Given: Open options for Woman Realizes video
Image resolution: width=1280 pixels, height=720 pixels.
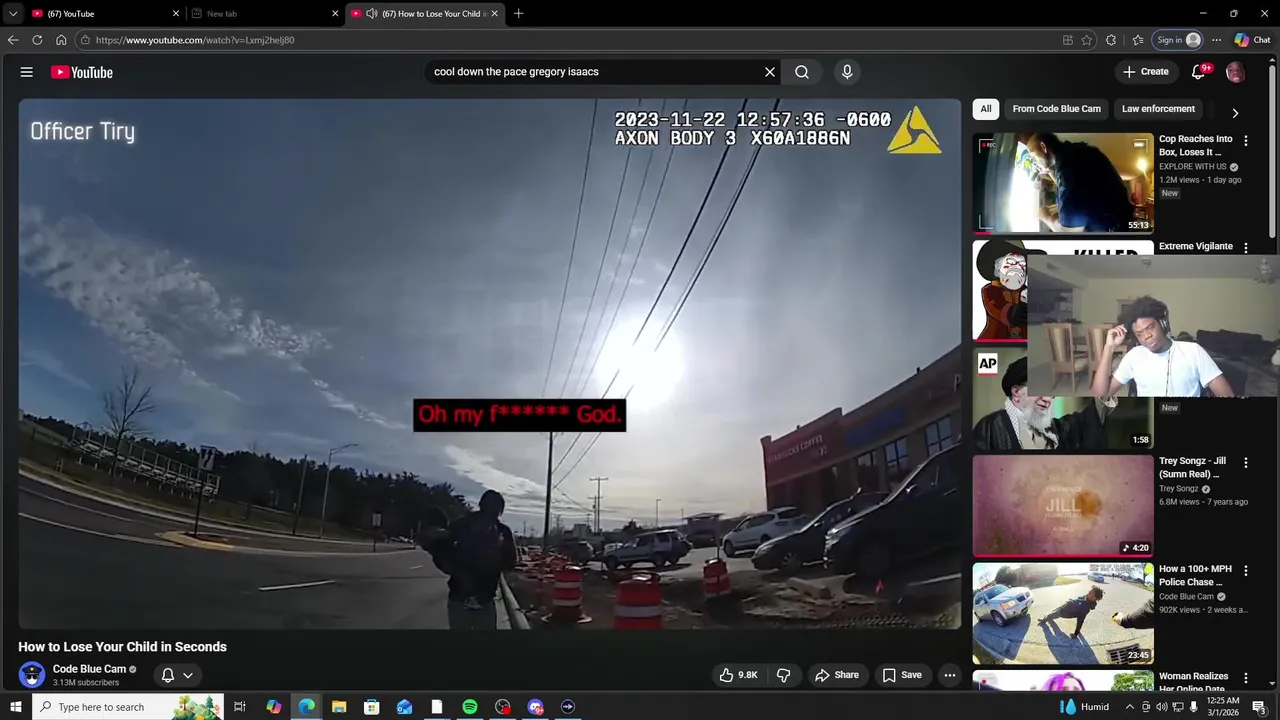Looking at the screenshot, I should pyautogui.click(x=1246, y=678).
